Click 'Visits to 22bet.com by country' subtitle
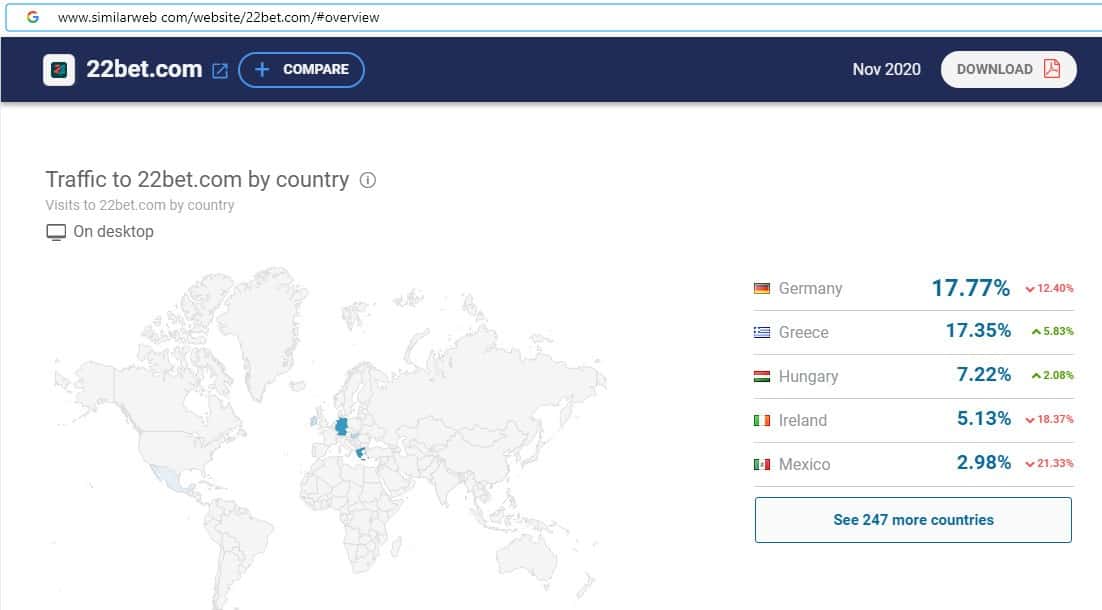Viewport: 1102px width, 610px height. (140, 205)
